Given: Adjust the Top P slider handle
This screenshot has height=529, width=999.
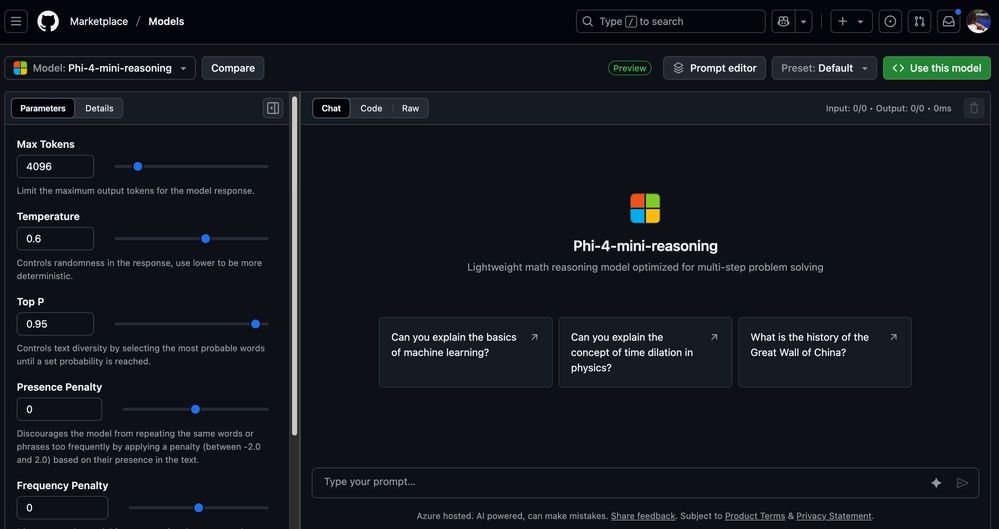Looking at the screenshot, I should (x=255, y=324).
